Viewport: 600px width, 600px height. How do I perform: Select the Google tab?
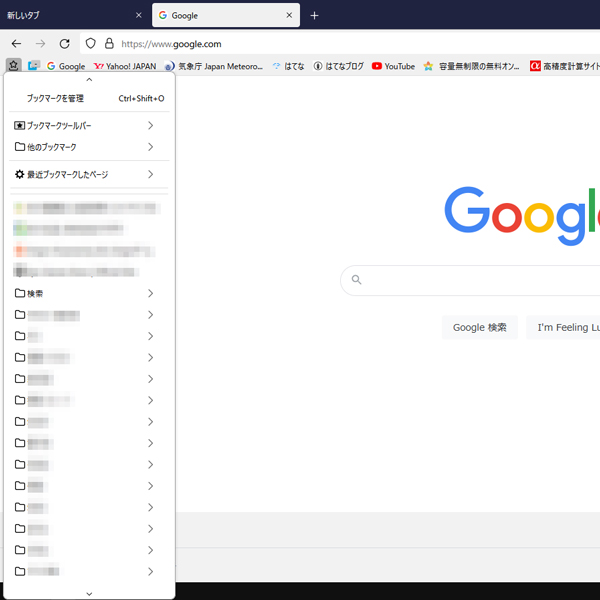[226, 15]
